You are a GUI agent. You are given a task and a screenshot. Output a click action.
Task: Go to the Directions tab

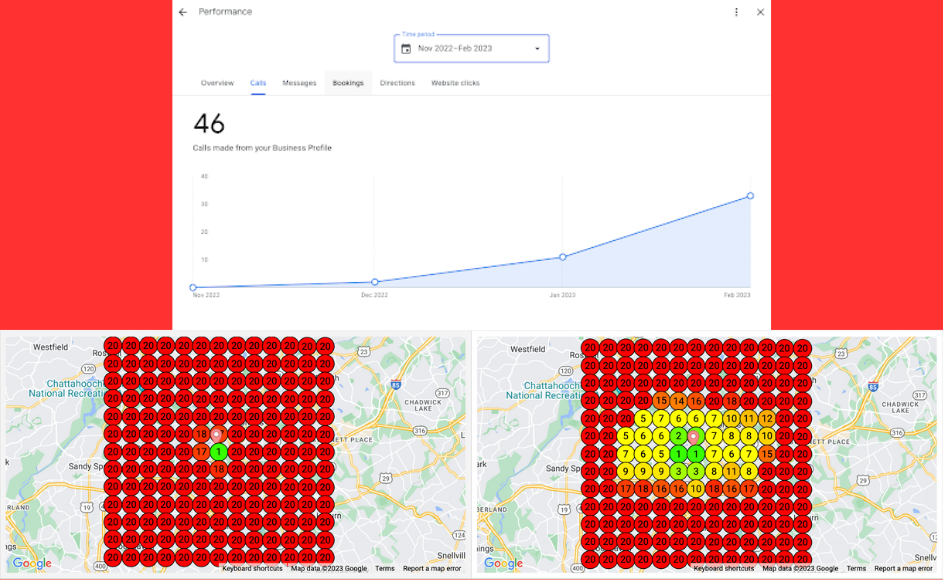(397, 83)
